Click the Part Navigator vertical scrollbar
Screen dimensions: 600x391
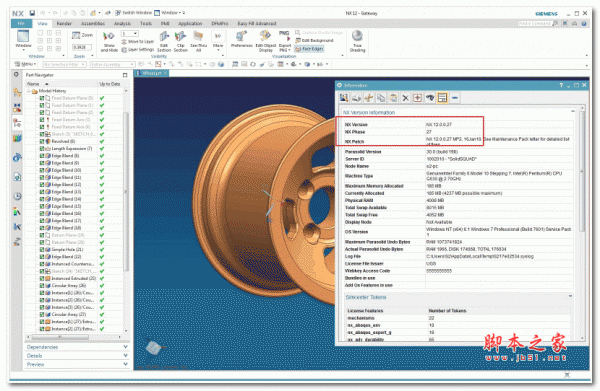coord(126,191)
